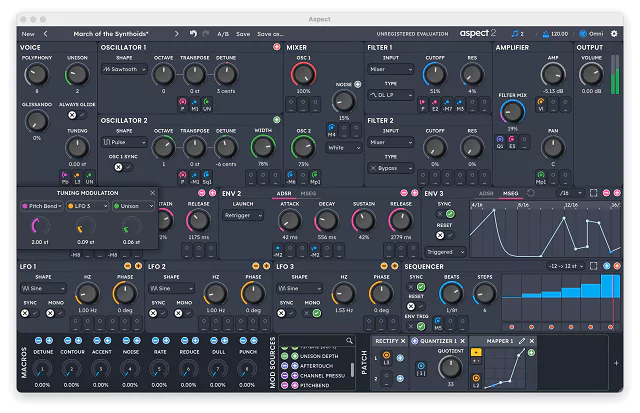Click the Detune macro minus icon
Screen dimensions: 640x413
coord(38,340)
